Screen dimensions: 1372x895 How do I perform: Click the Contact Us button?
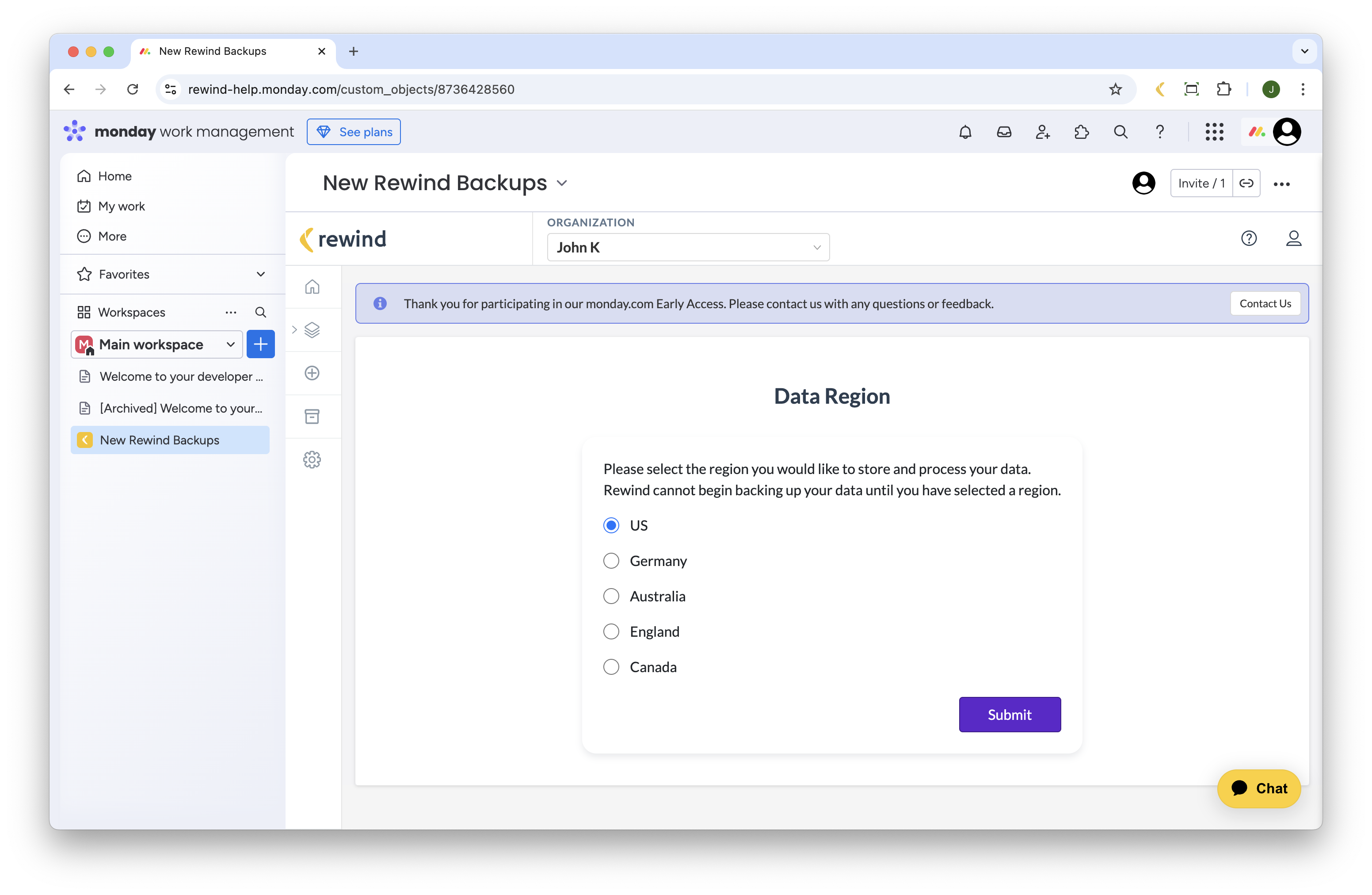[x=1265, y=303]
